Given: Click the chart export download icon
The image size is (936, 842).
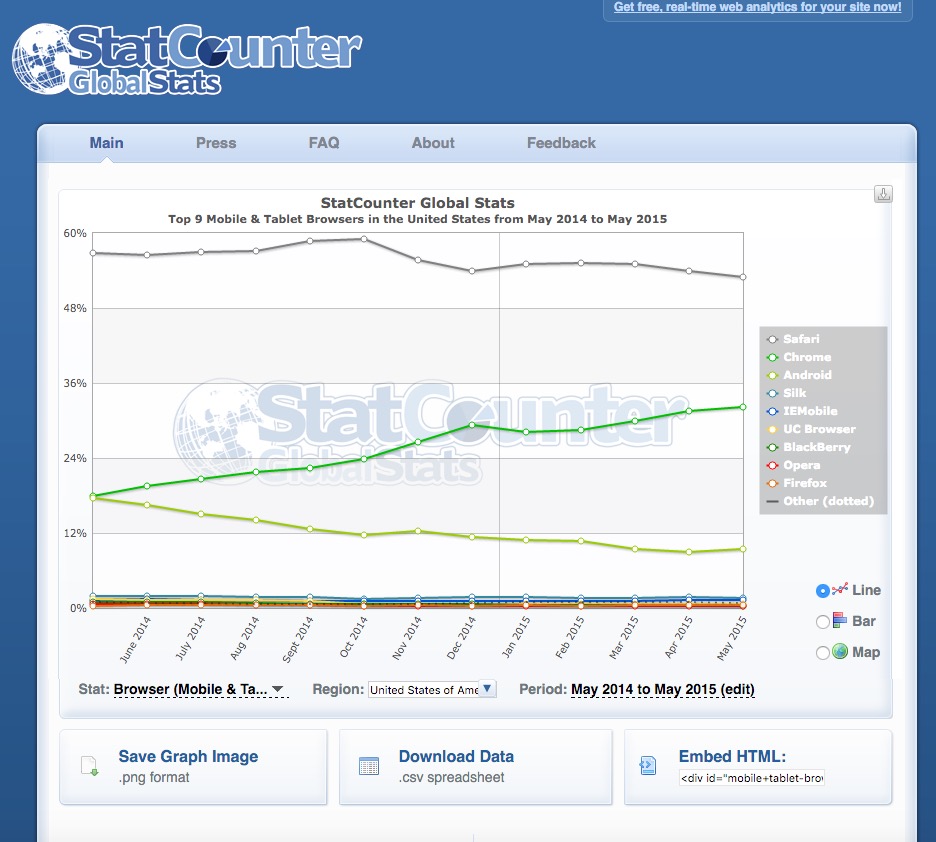Looking at the screenshot, I should [x=883, y=194].
